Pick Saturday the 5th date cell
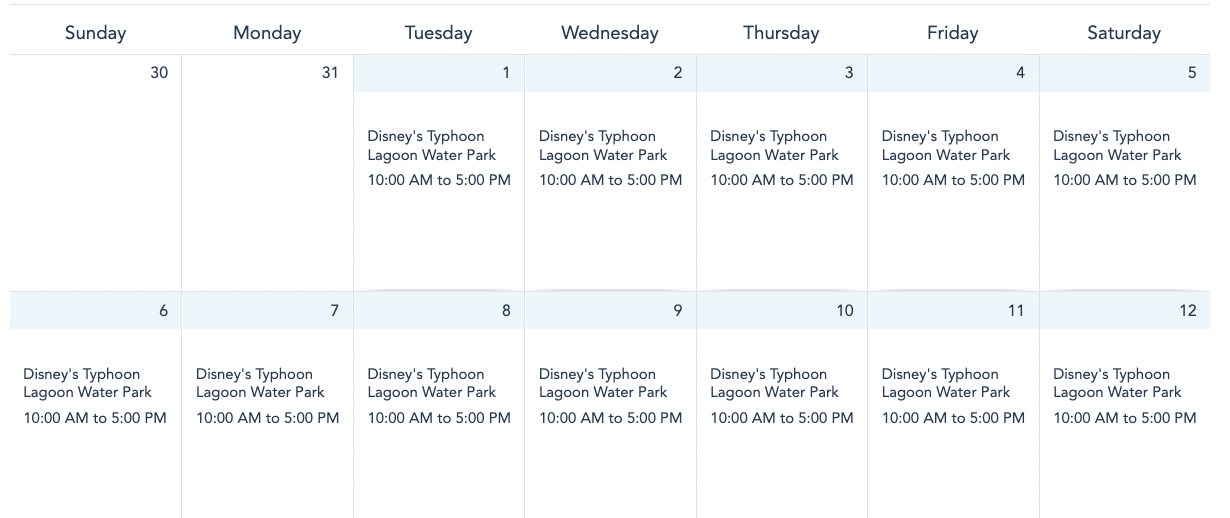The width and height of the screenshot is (1230, 518). [1192, 73]
